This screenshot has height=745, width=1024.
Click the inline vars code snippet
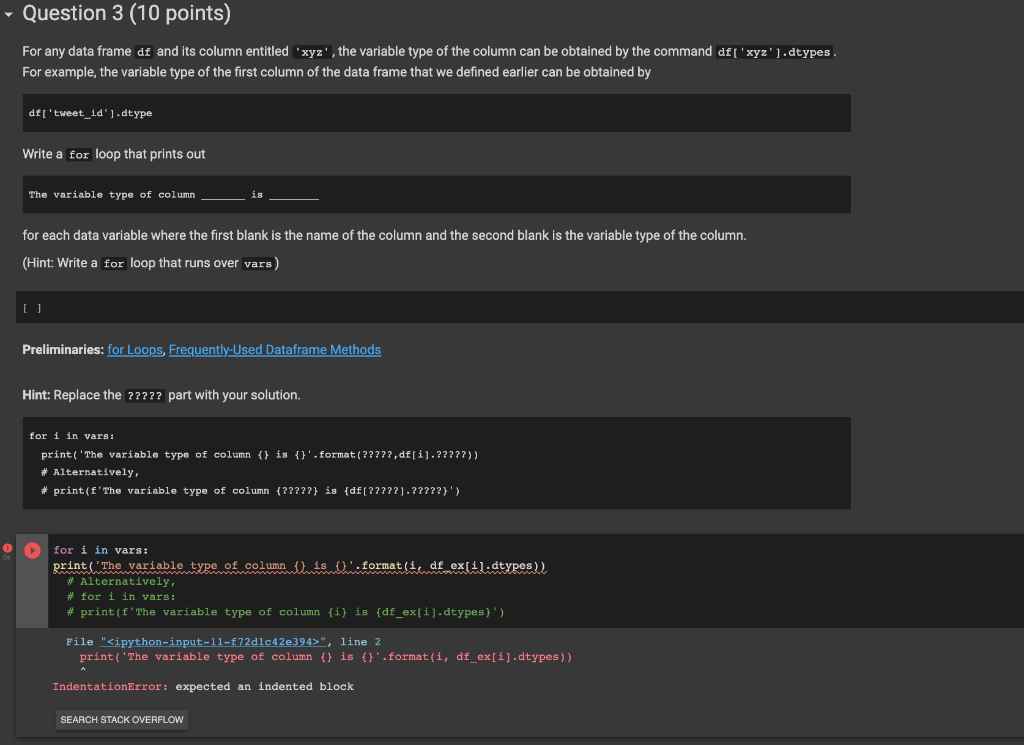tap(257, 263)
